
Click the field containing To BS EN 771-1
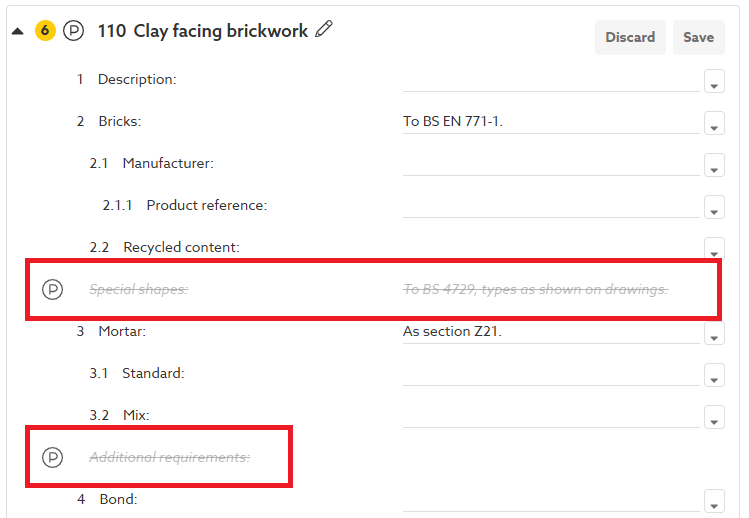click(x=550, y=122)
